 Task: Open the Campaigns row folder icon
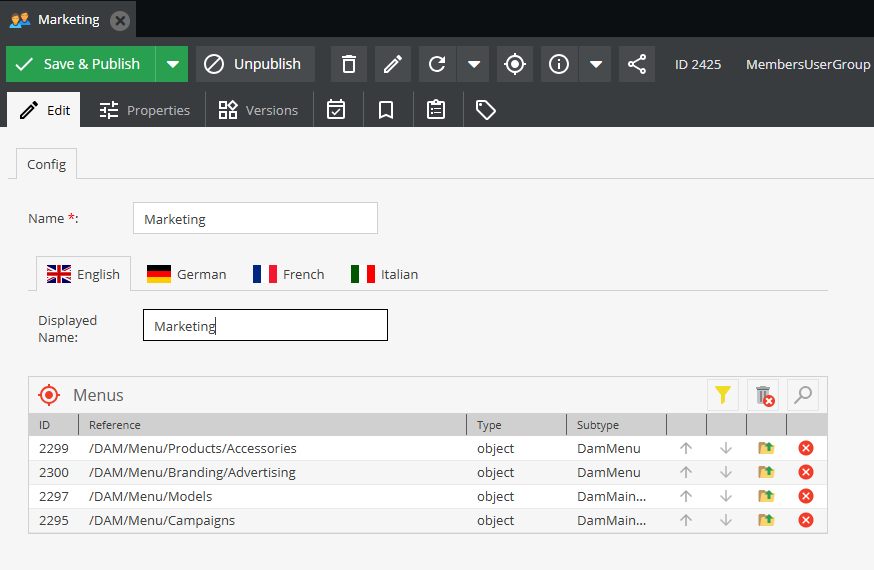pyautogui.click(x=766, y=520)
